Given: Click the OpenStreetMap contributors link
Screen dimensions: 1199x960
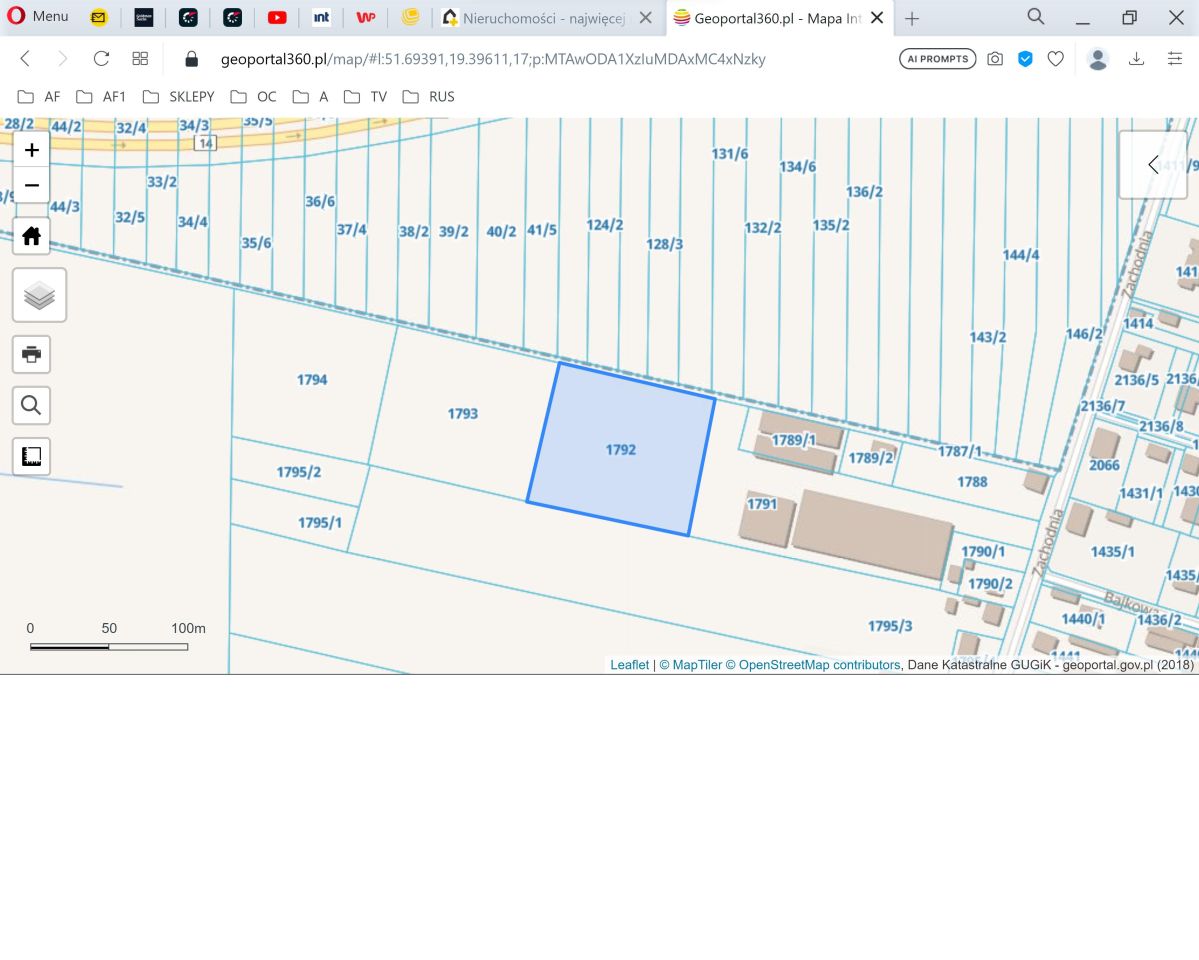Looking at the screenshot, I should (819, 665).
